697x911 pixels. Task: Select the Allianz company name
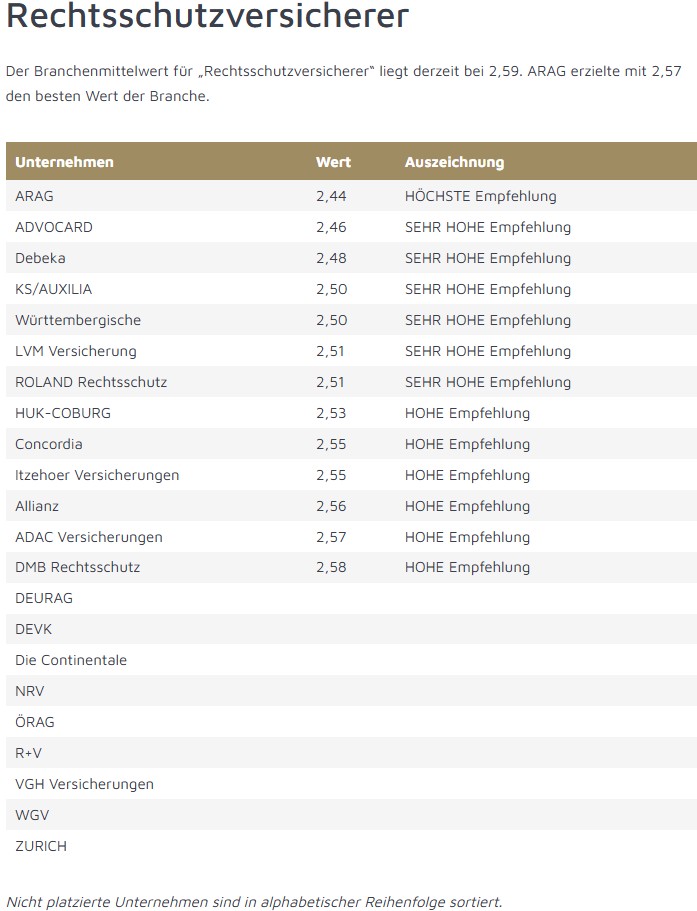pos(37,506)
